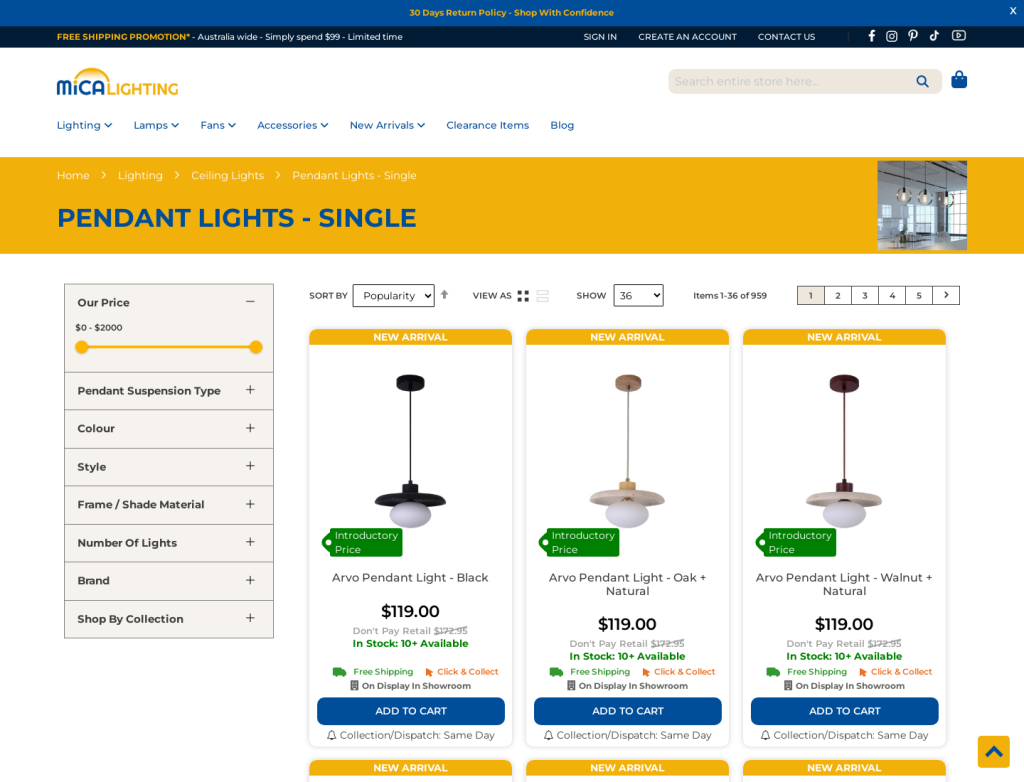Toggle sort direction arrow
Viewport: 1024px width, 782px height.
444,295
